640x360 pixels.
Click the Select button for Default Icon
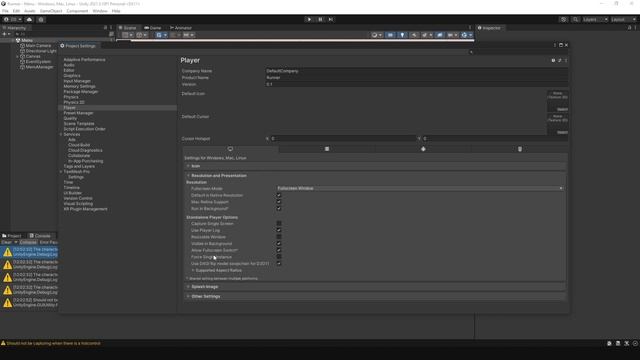[x=562, y=109]
